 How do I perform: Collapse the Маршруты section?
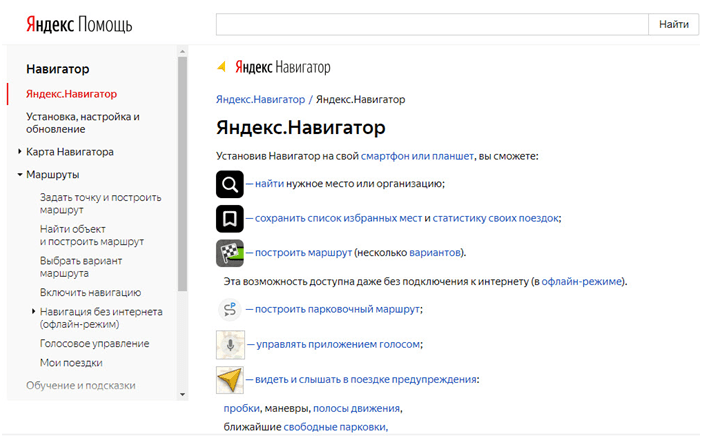[20, 174]
